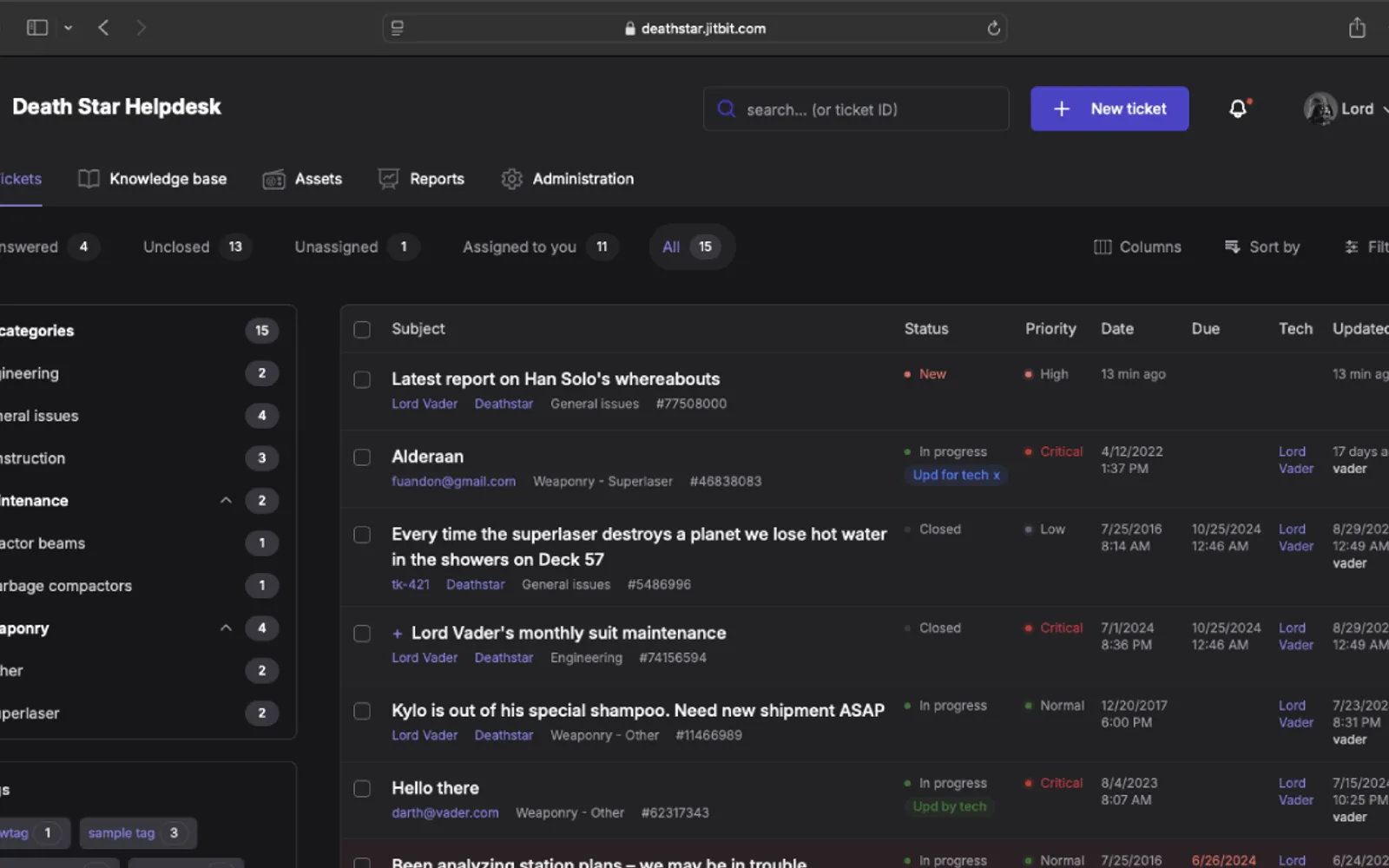
Task: Open the Alderaan ticket
Action: tap(427, 457)
